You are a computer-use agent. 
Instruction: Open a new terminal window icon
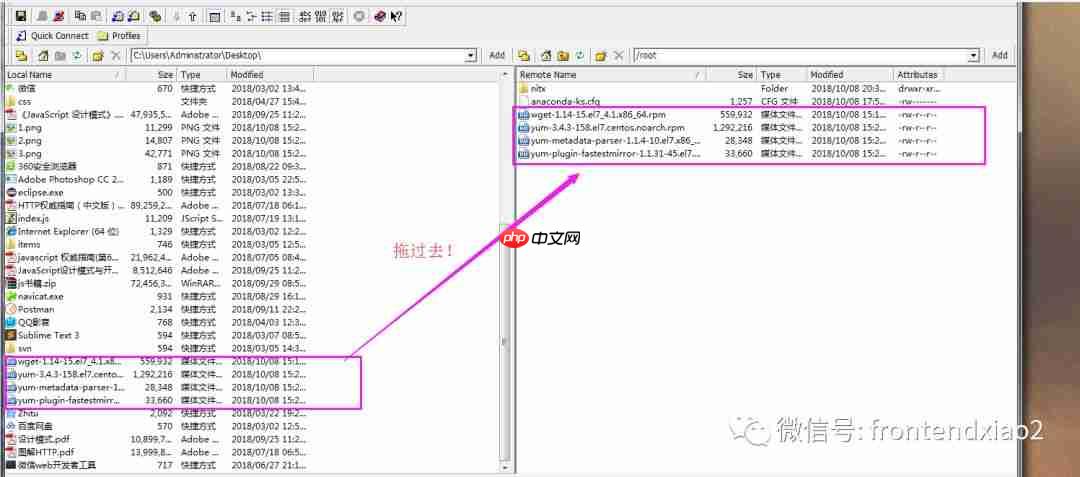point(117,16)
